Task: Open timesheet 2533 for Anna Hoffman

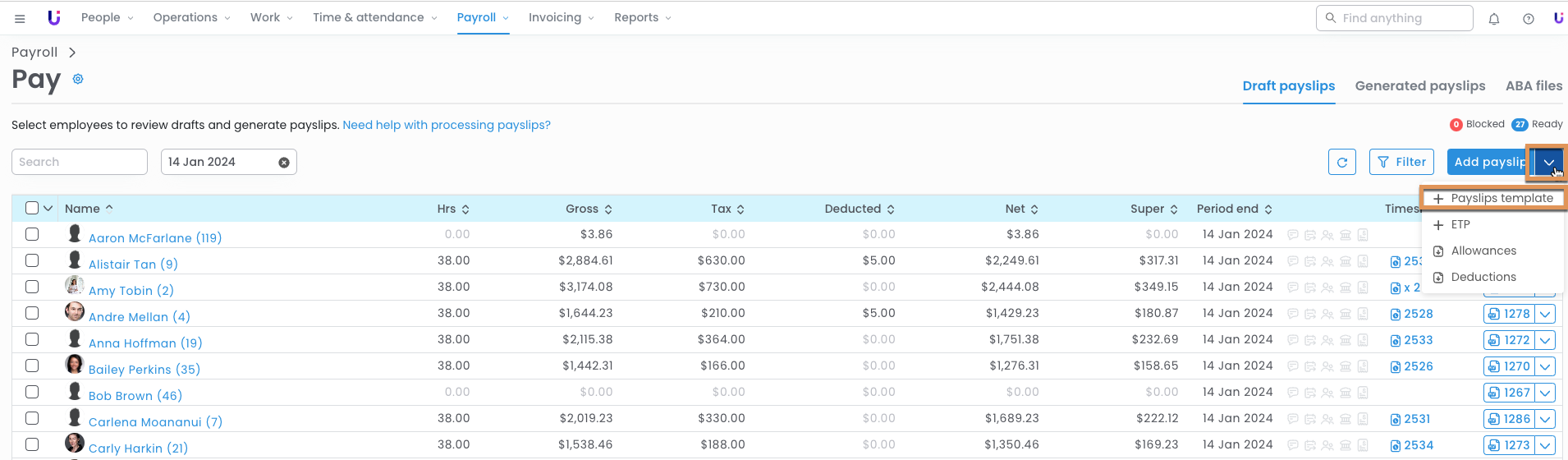Action: 1412,340
